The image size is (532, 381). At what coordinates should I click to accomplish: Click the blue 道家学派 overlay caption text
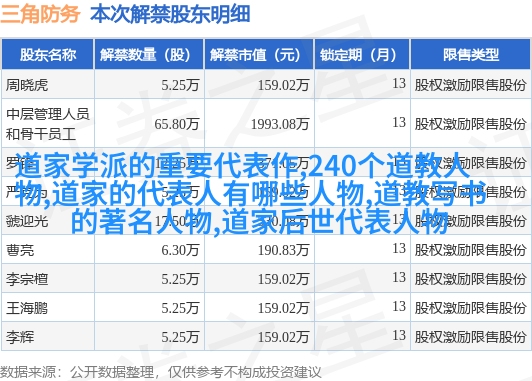[x=250, y=194]
